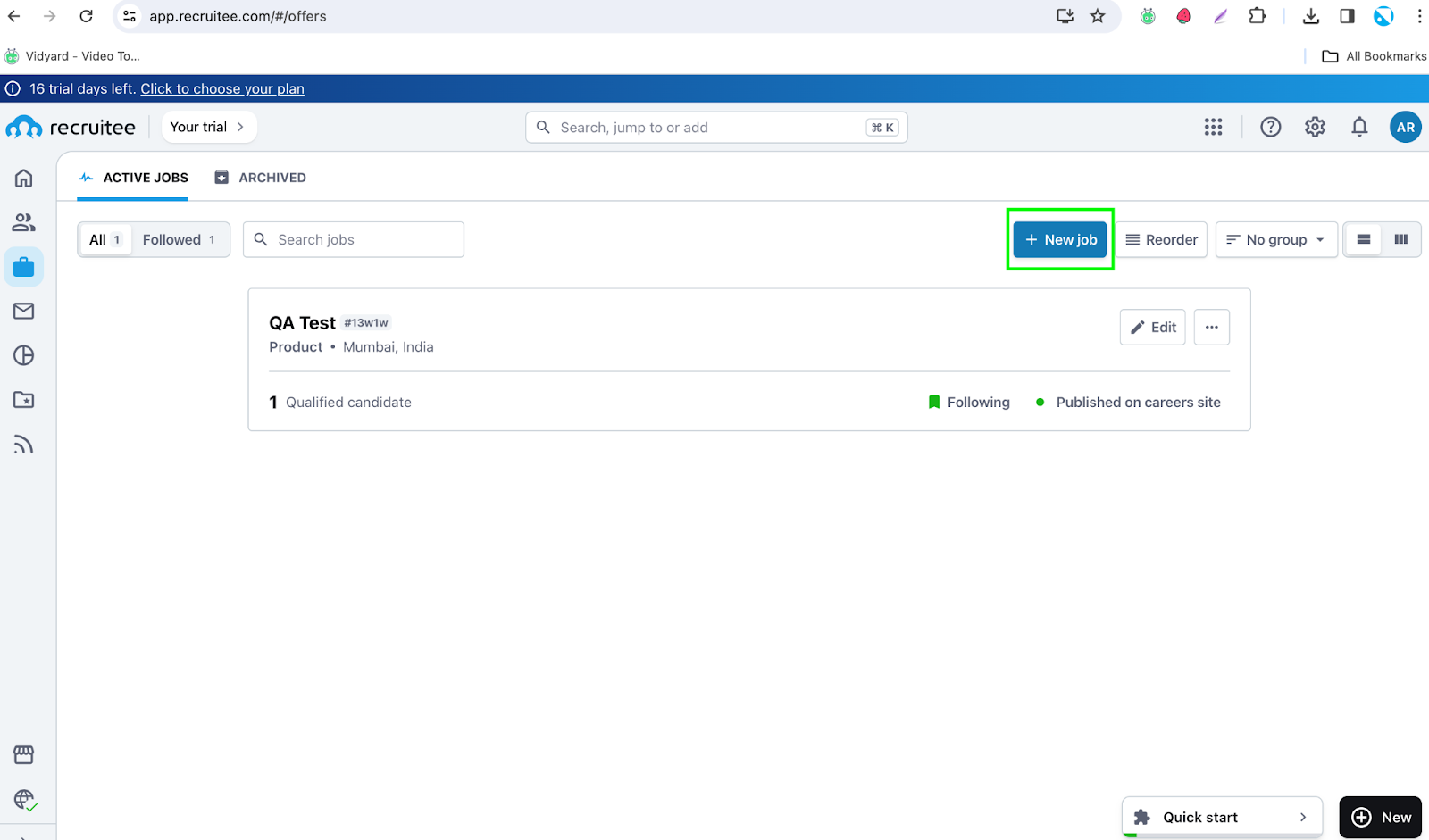Open the settings gear icon
This screenshot has height=840, width=1429.
[x=1315, y=127]
